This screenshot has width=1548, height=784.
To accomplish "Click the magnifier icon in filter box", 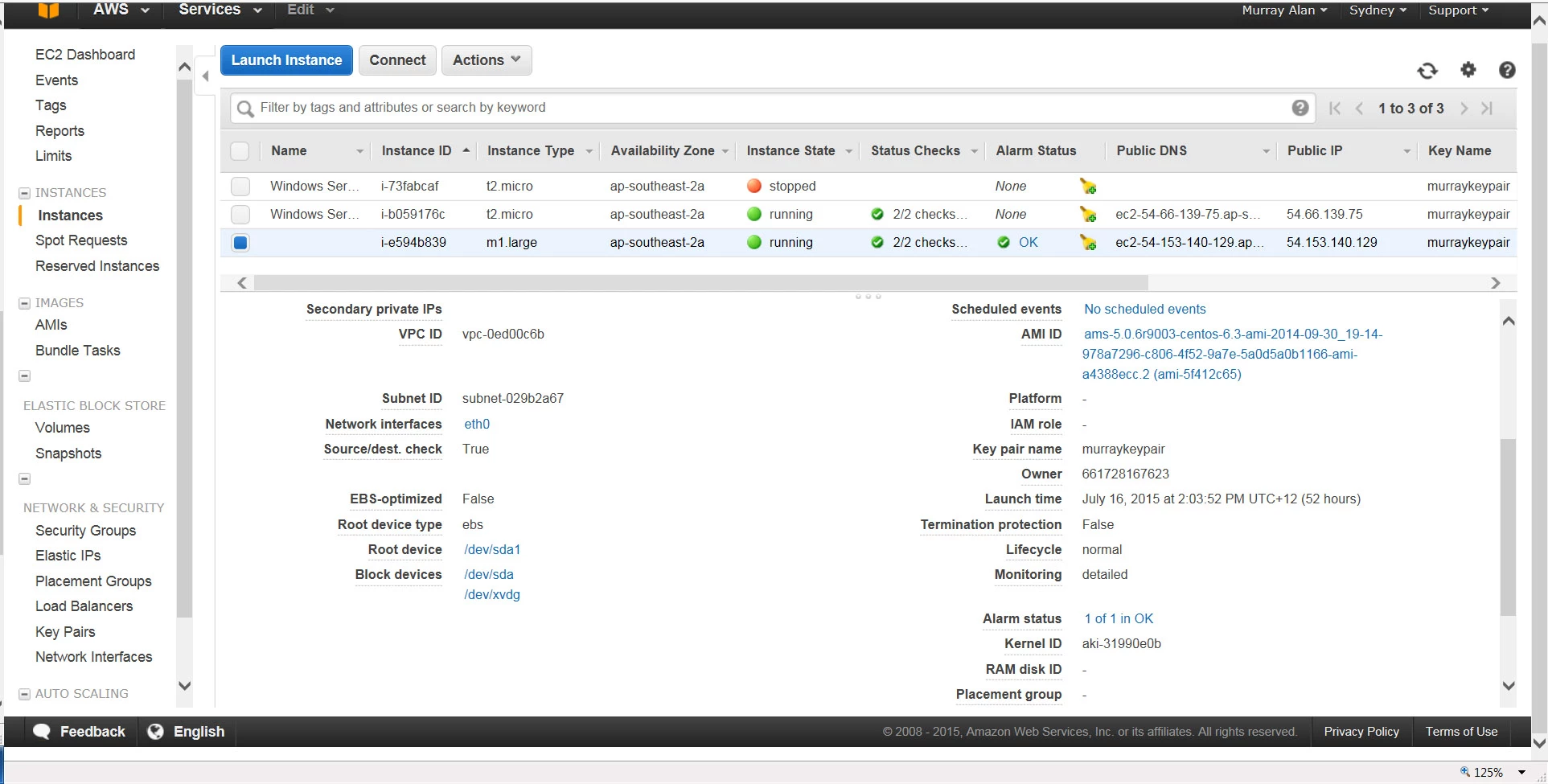I will coord(245,109).
